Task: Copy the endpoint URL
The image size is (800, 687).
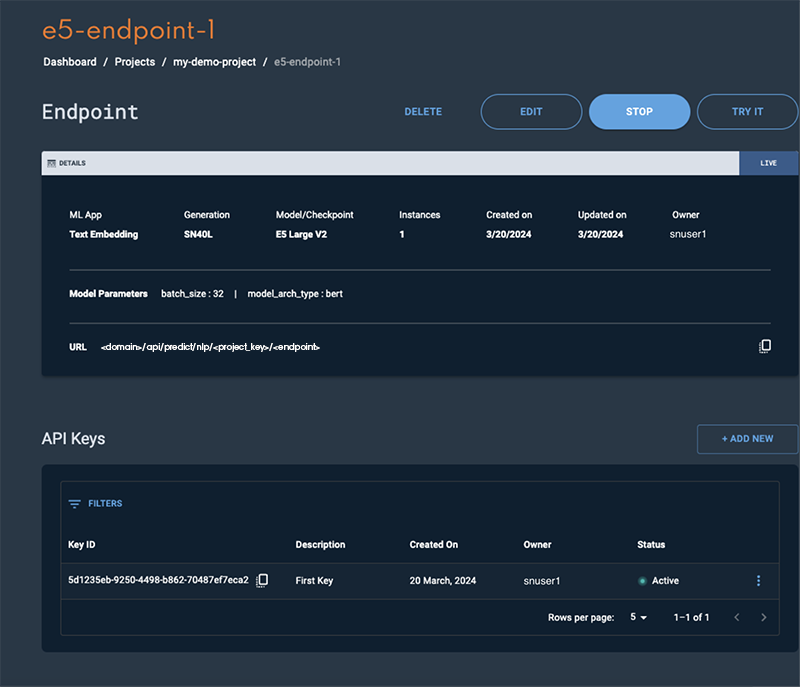Action: pos(764,345)
